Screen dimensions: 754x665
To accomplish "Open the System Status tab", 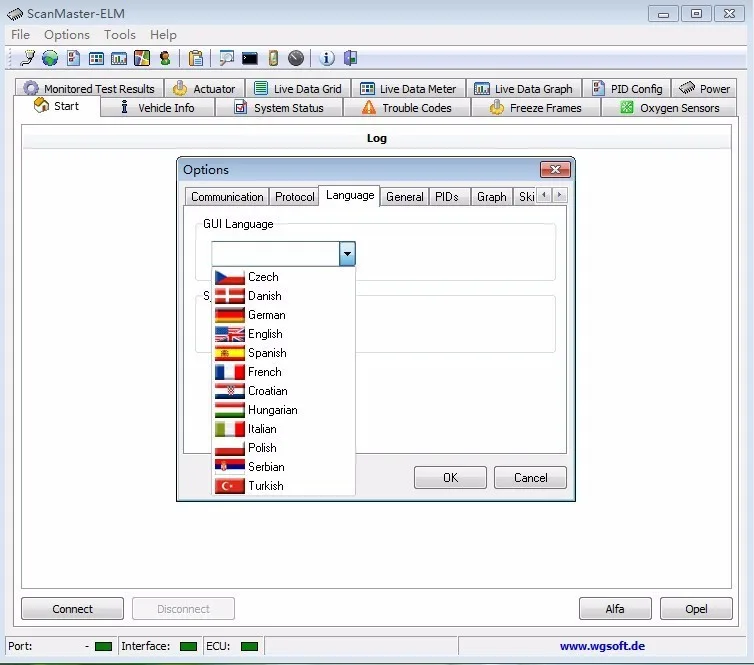I will pyautogui.click(x=279, y=108).
